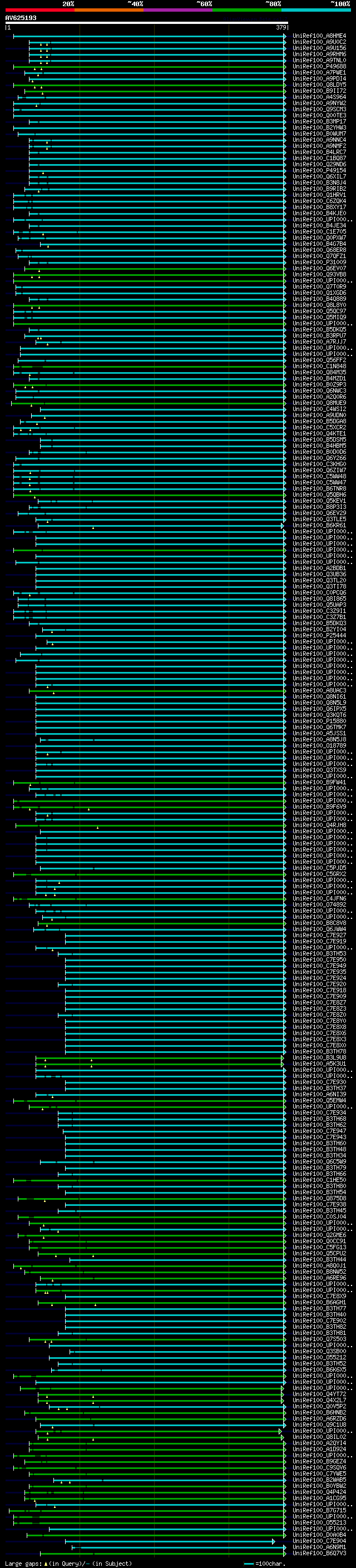Click the green alignment bar for UniRef100_B3L9U8
Screen dimensions: 356x1568
coord(160,1058)
